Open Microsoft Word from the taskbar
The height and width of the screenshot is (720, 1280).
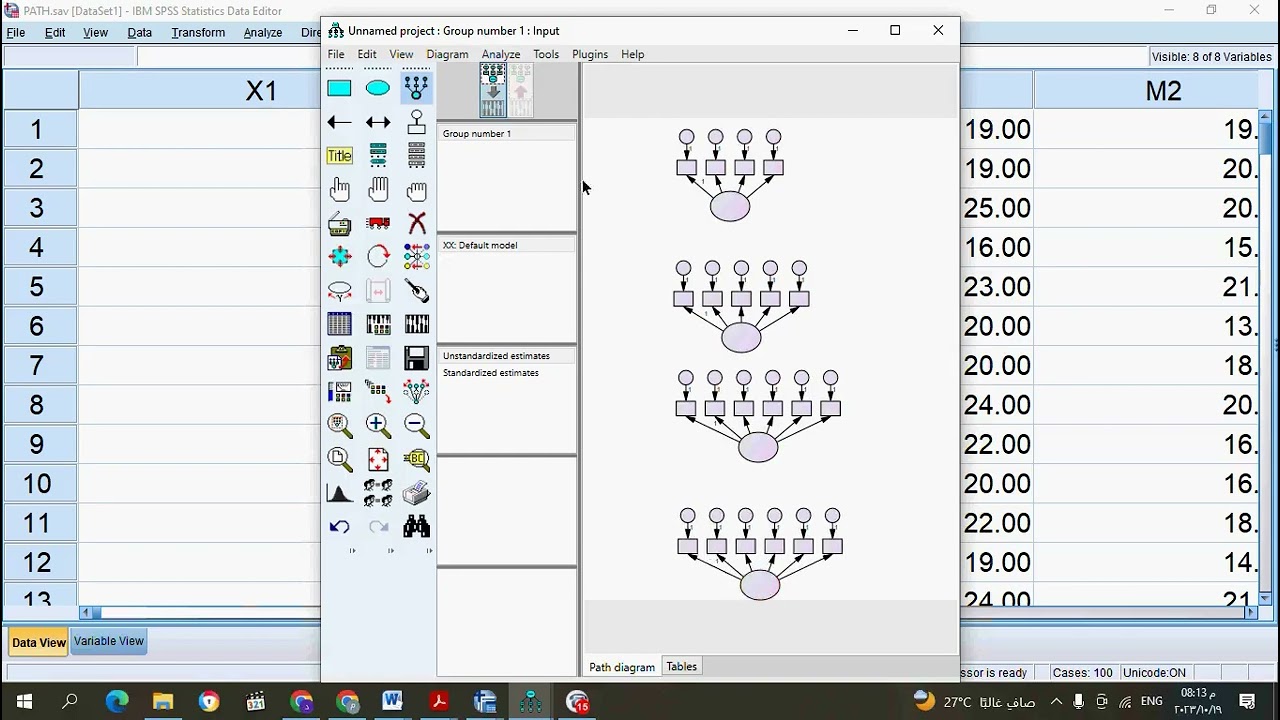[392, 701]
